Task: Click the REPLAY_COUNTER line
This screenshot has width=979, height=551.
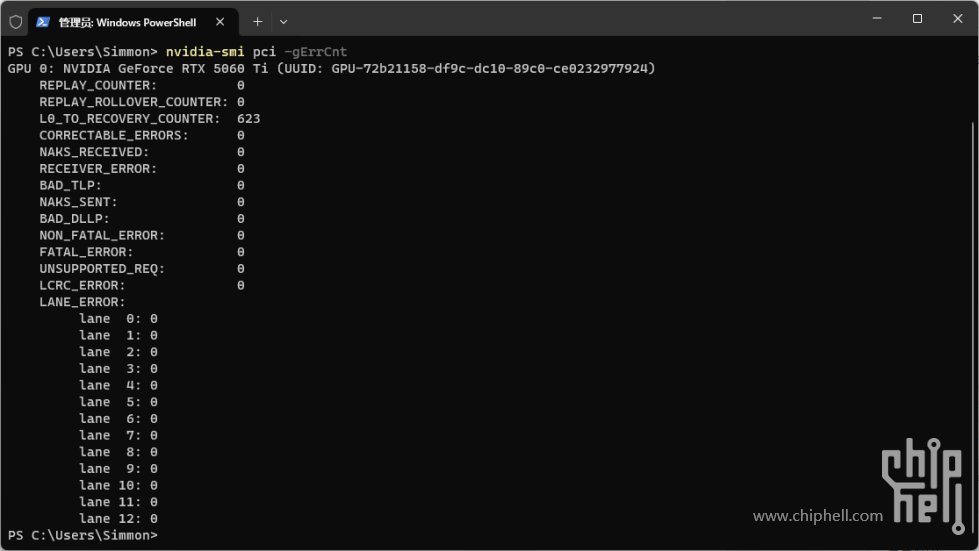Action: click(x=142, y=85)
